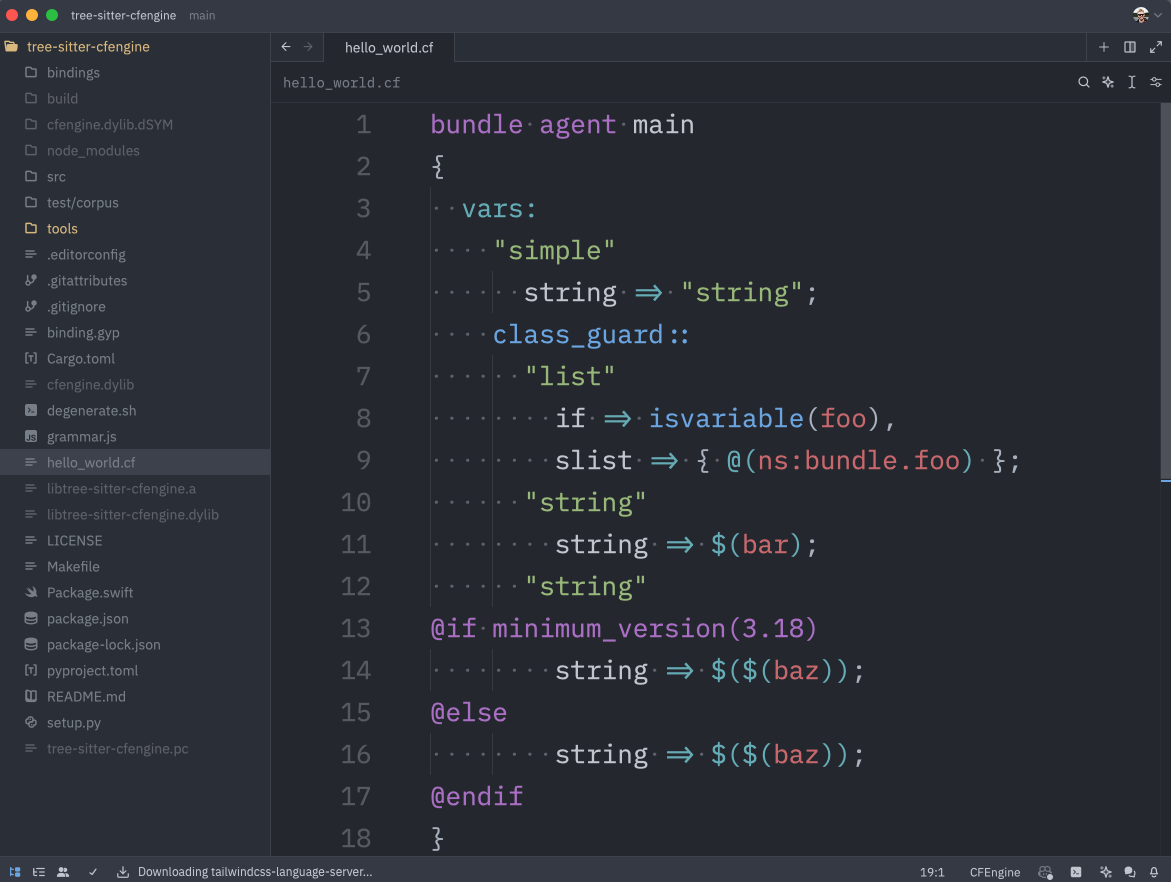This screenshot has height=882, width=1171.
Task: Click the main branch name in title bar
Action: click(202, 15)
